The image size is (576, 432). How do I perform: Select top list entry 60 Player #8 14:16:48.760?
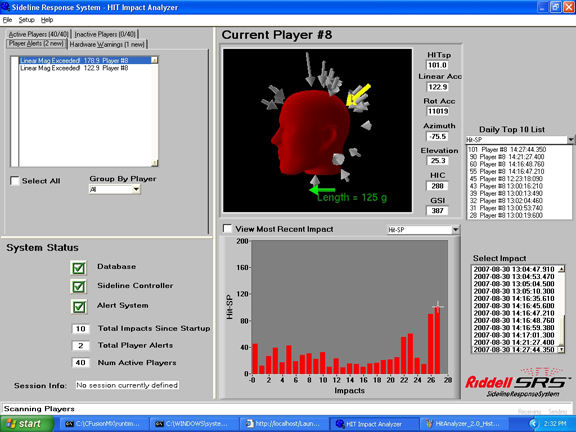(519, 164)
